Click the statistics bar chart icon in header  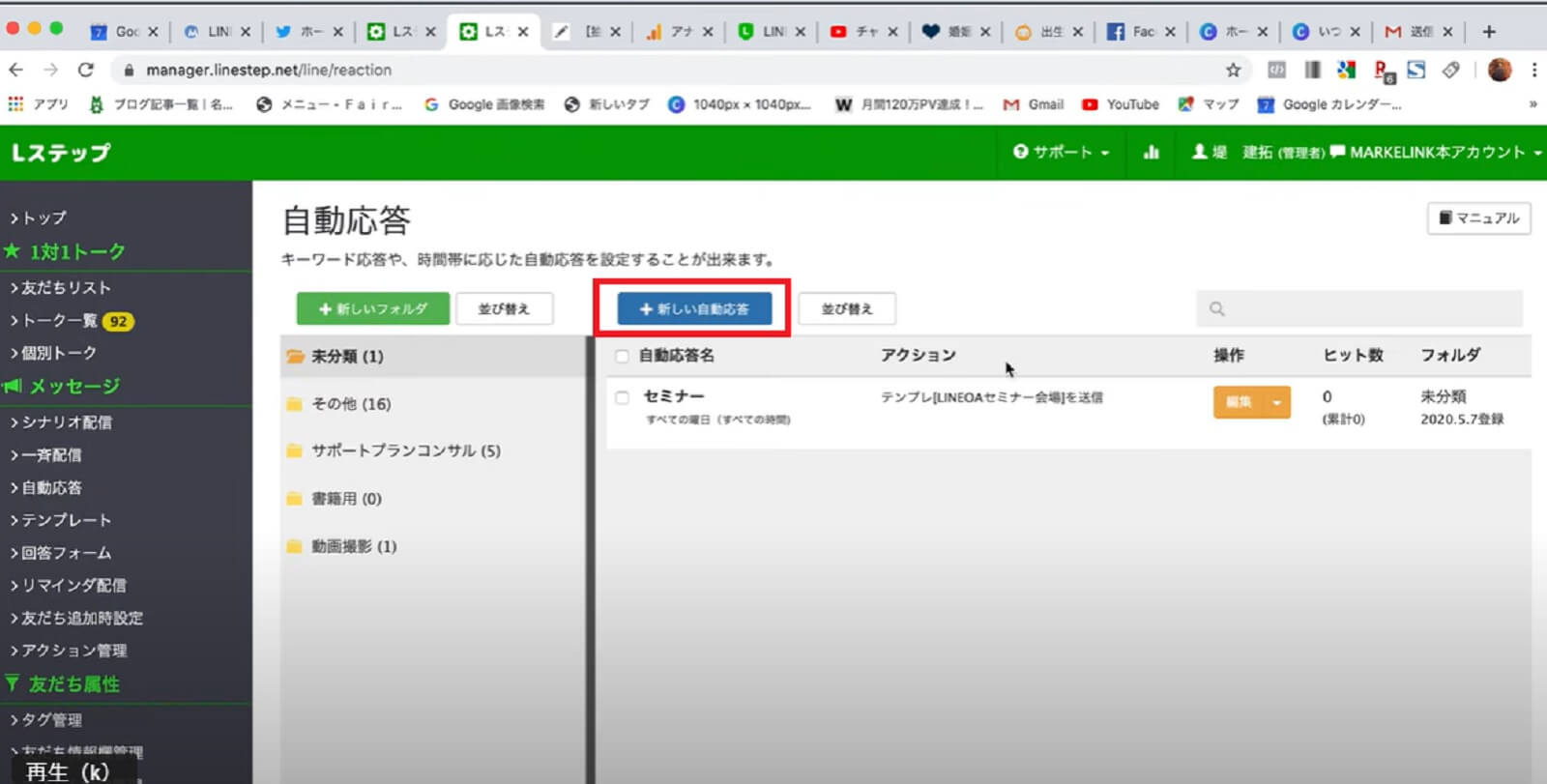1151,152
